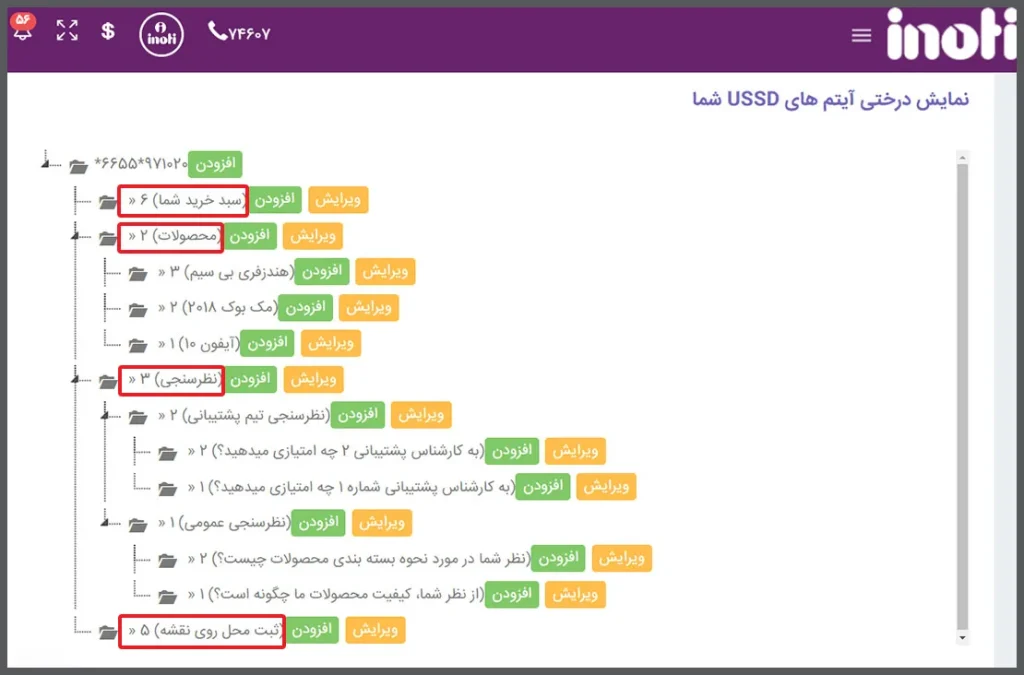Click folder icon beside کیفیت محصولات question

167,595
